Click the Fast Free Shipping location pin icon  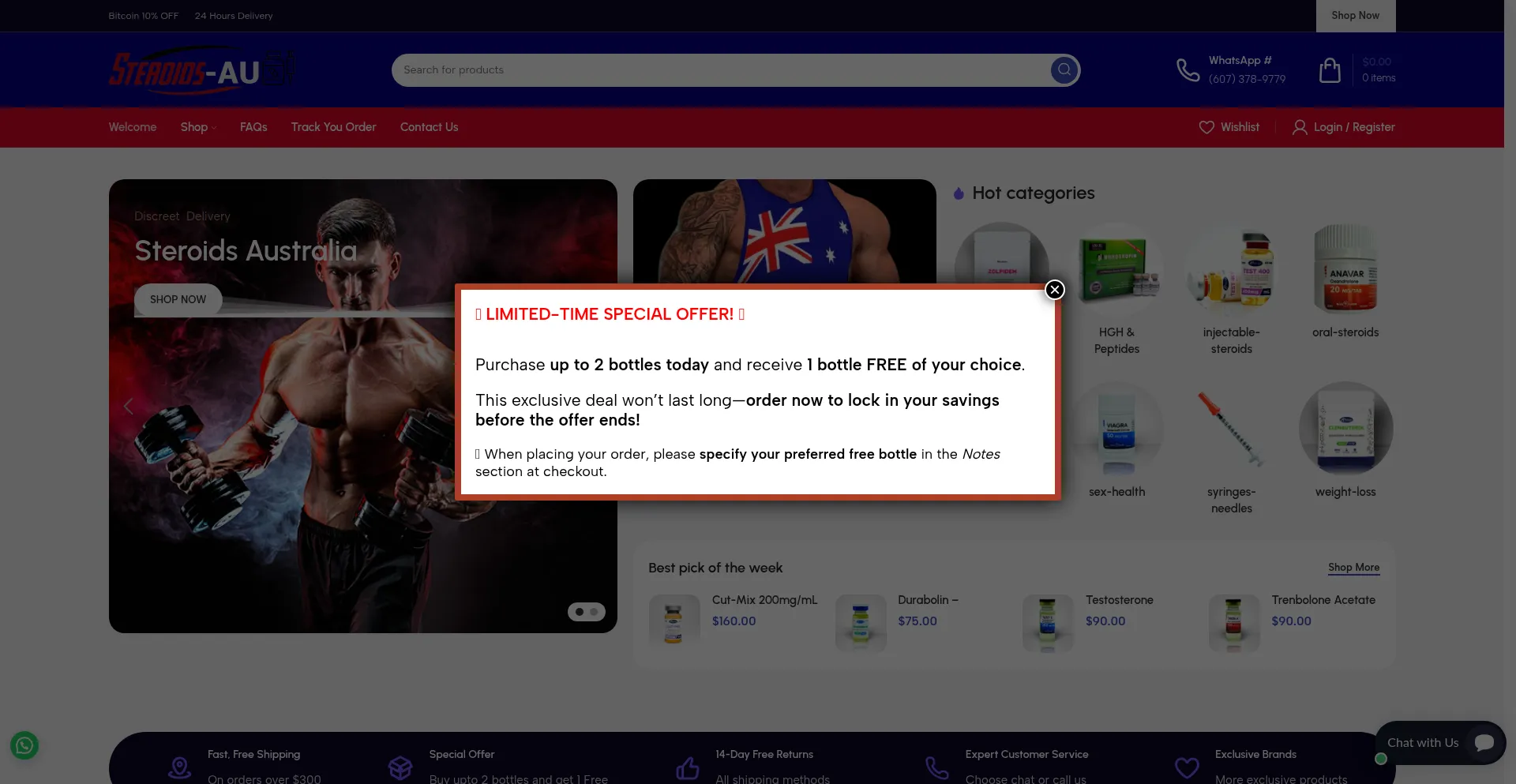click(x=180, y=767)
